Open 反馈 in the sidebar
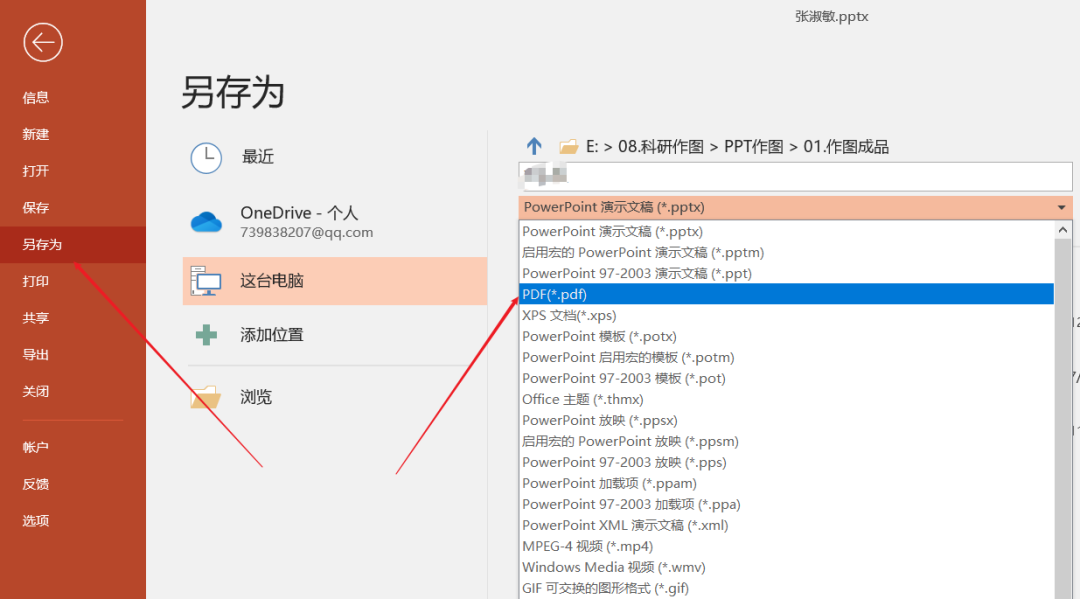Viewport: 1080px width, 599px height. pos(36,484)
